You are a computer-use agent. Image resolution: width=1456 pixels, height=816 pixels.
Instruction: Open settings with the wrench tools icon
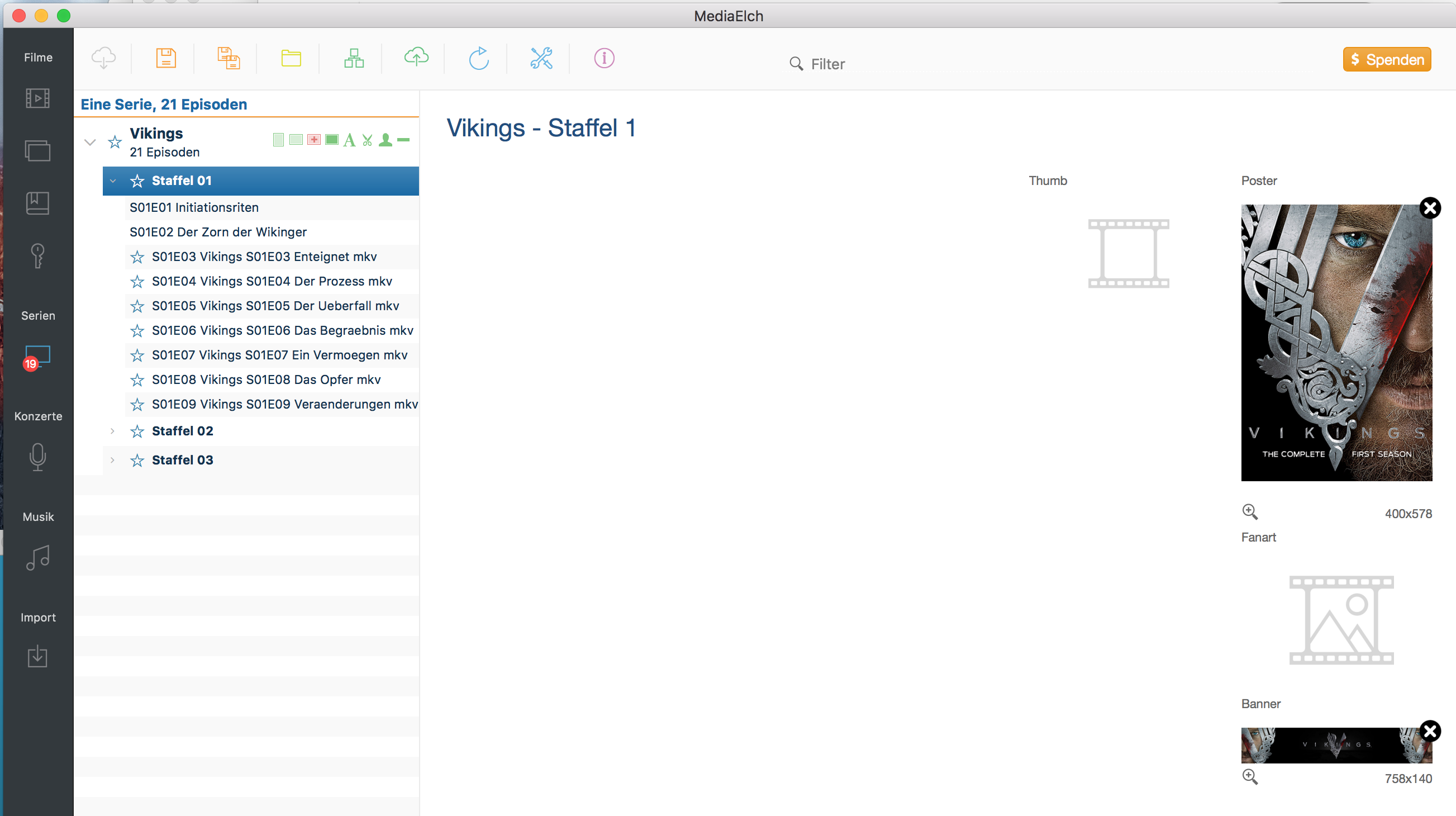[x=541, y=58]
